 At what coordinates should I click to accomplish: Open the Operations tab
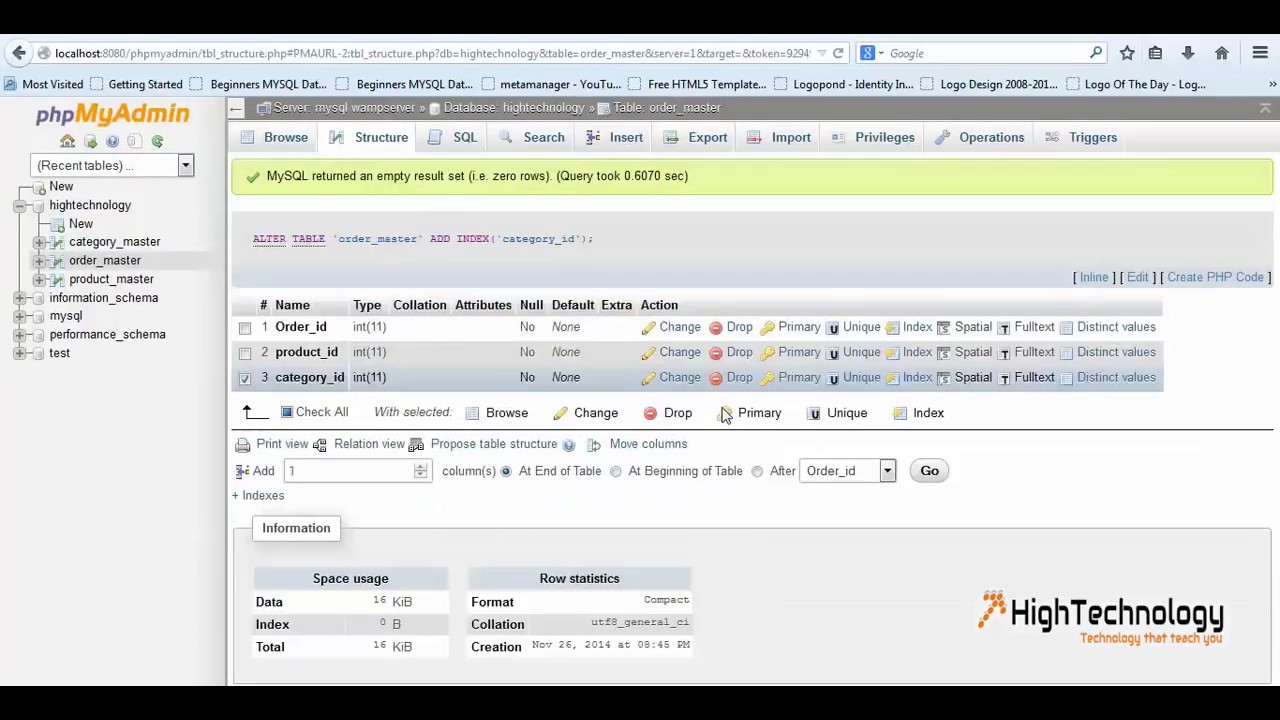(980, 137)
